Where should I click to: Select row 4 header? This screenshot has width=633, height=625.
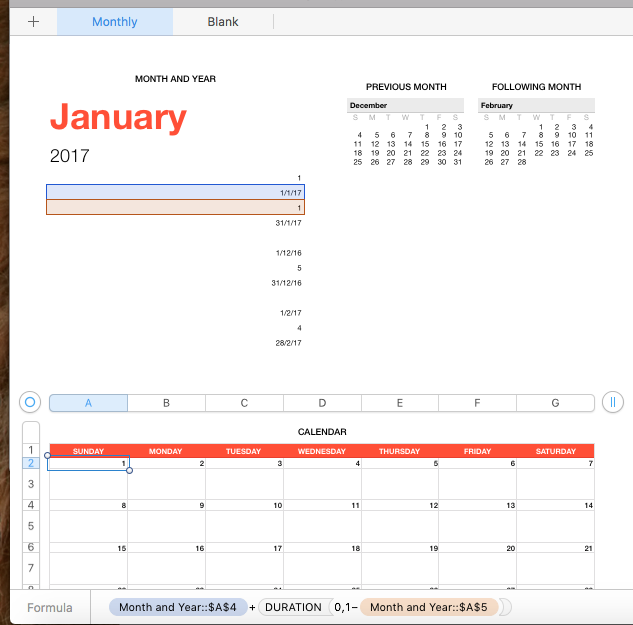[31, 505]
